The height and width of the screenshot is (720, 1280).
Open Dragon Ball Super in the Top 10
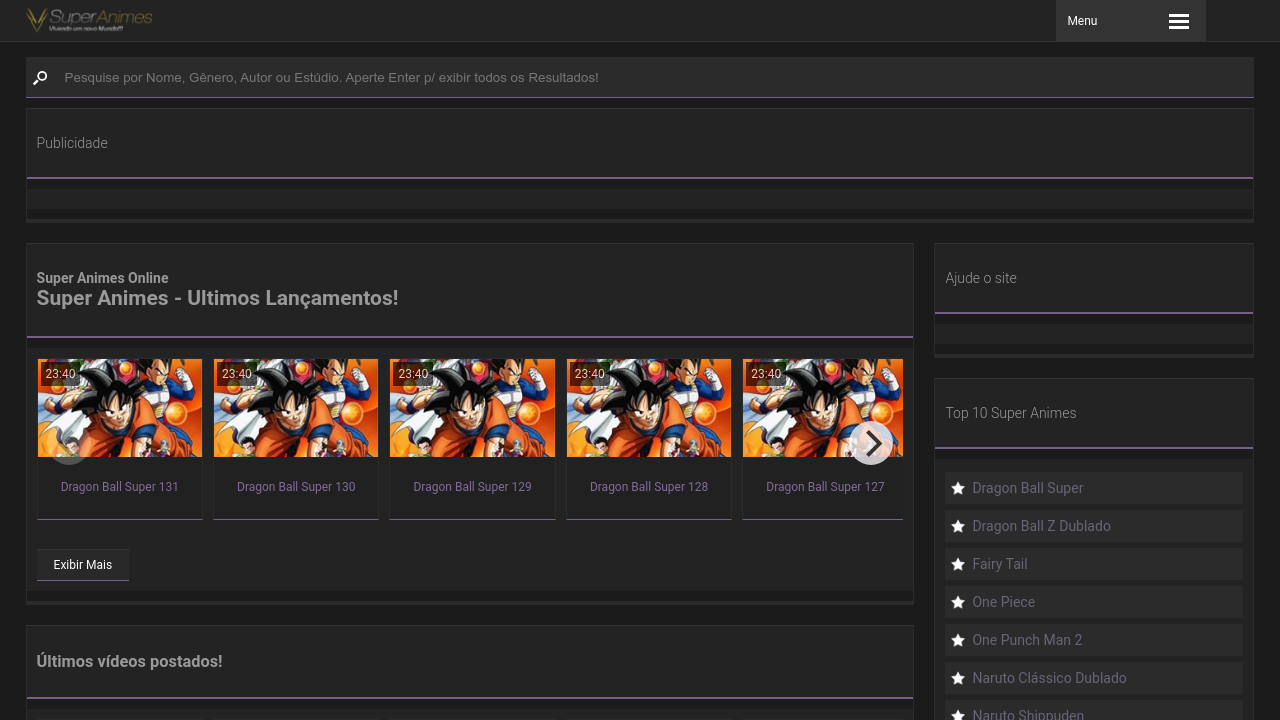[1094, 488]
